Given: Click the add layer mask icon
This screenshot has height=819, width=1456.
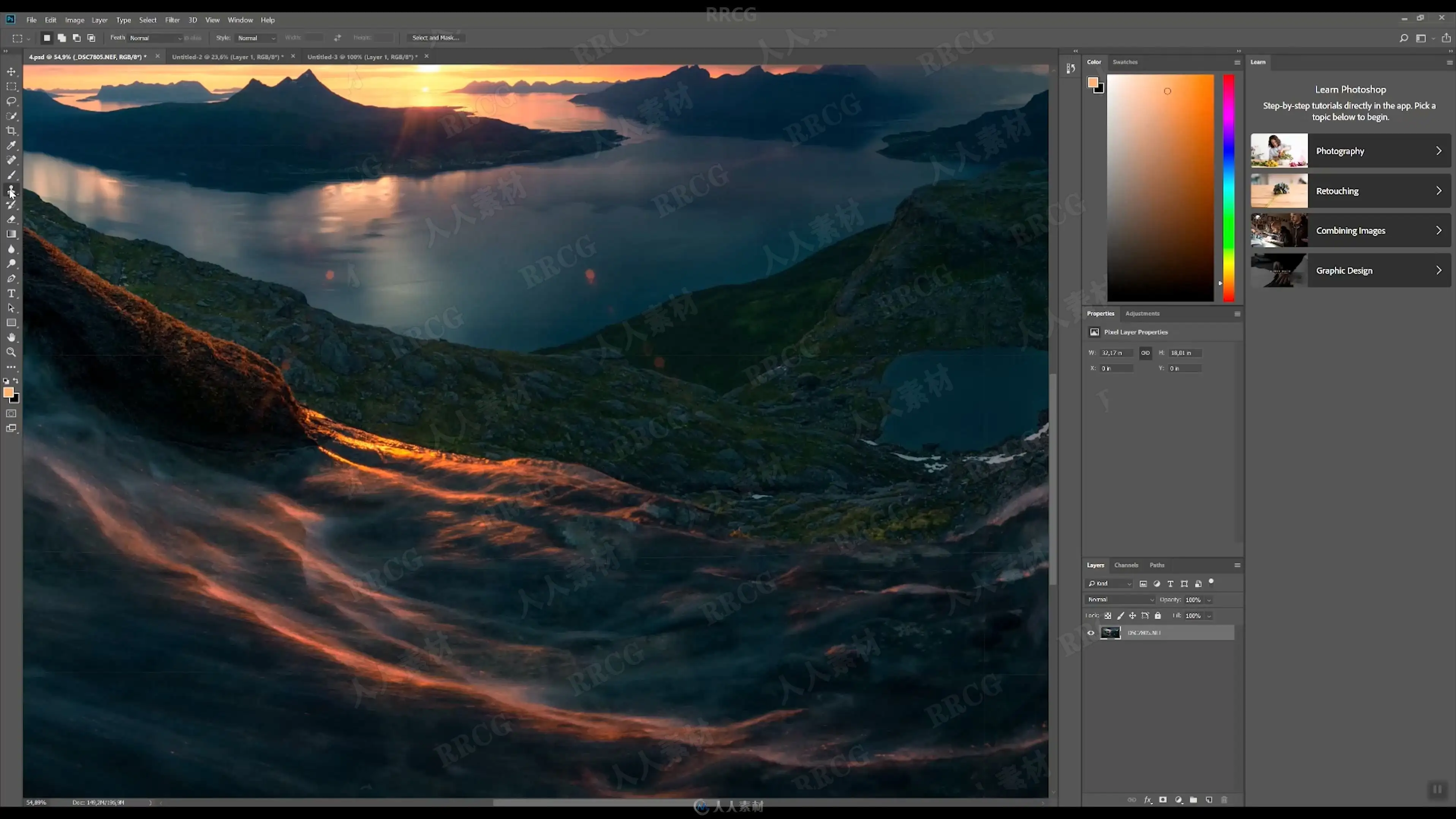Looking at the screenshot, I should pyautogui.click(x=1163, y=800).
